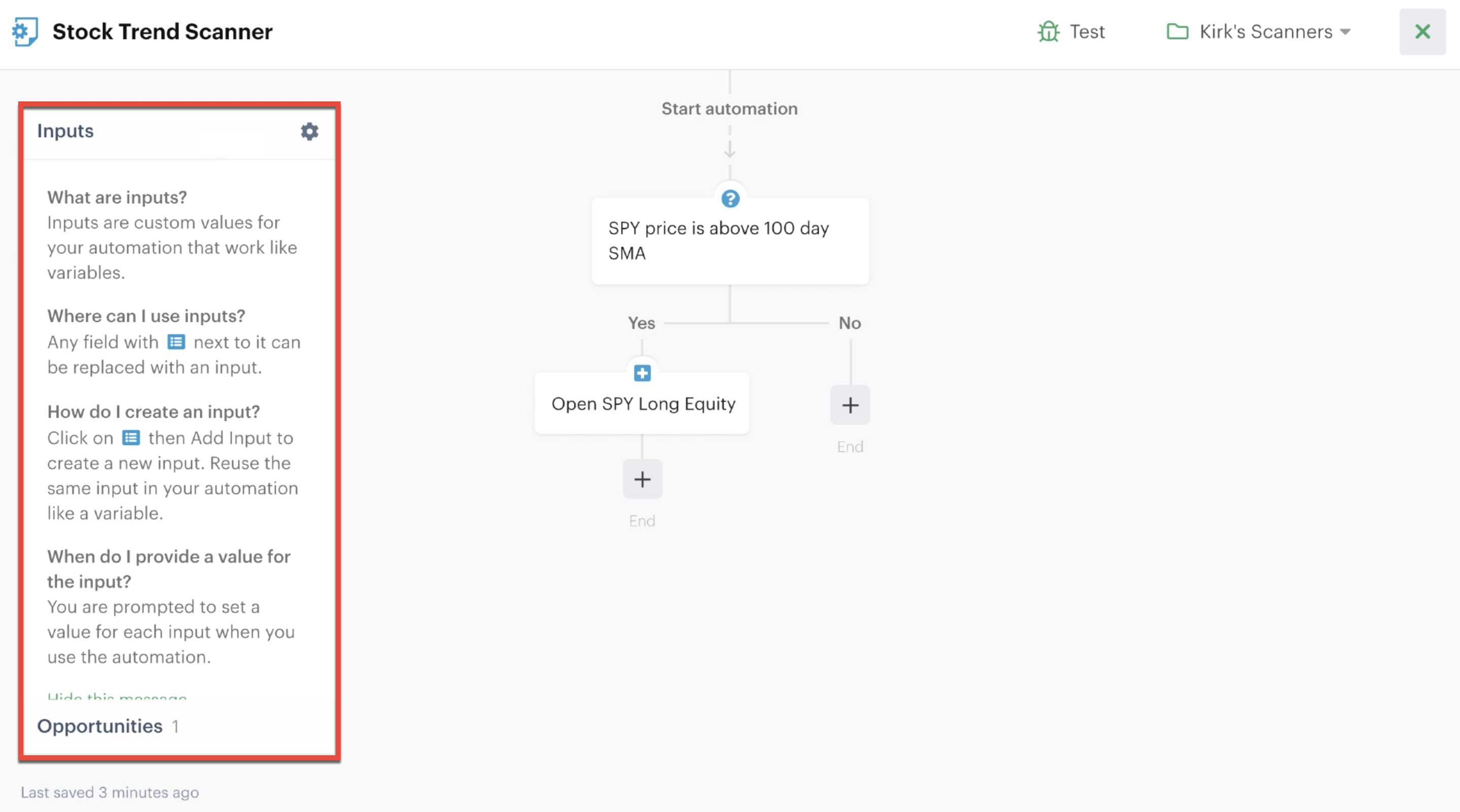Click the 'Where can I use inputs?' heading
This screenshot has width=1460, height=812.
click(x=146, y=316)
